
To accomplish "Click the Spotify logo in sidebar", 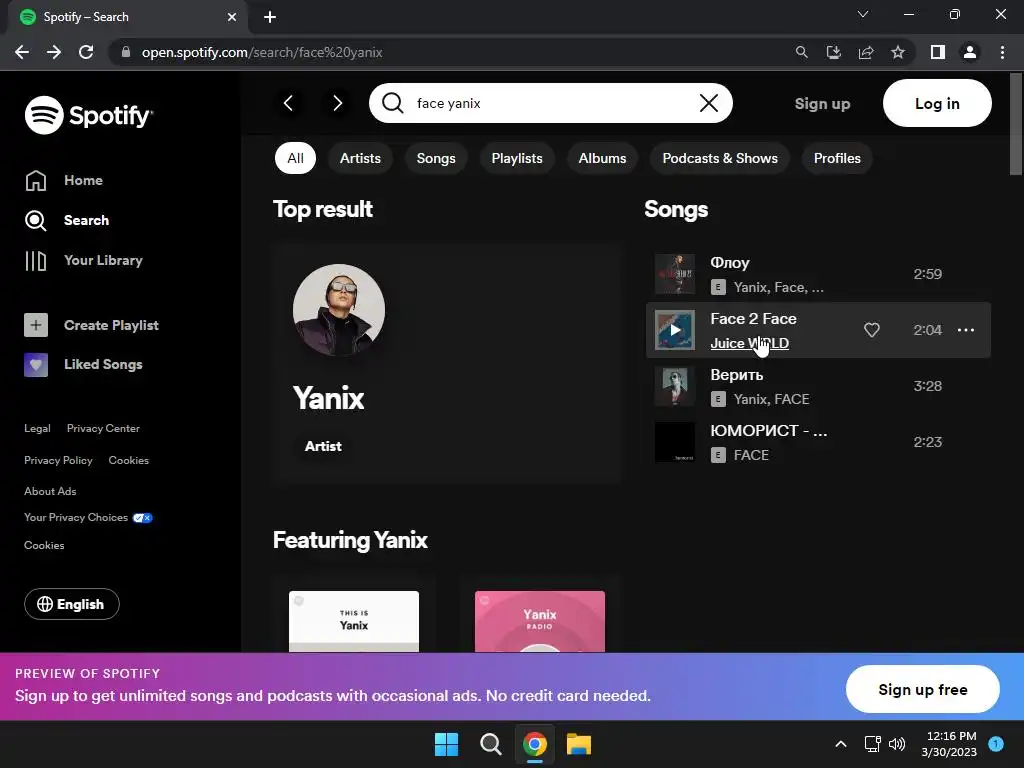I will click(x=89, y=115).
